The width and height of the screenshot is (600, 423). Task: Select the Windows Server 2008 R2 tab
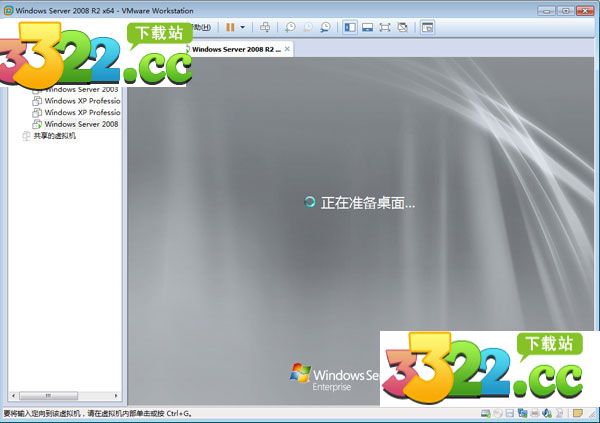pyautogui.click(x=236, y=49)
